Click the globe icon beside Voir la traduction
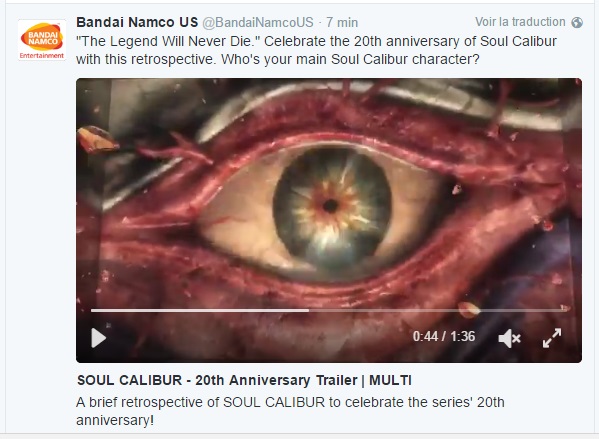The width and height of the screenshot is (599, 439). [x=577, y=23]
